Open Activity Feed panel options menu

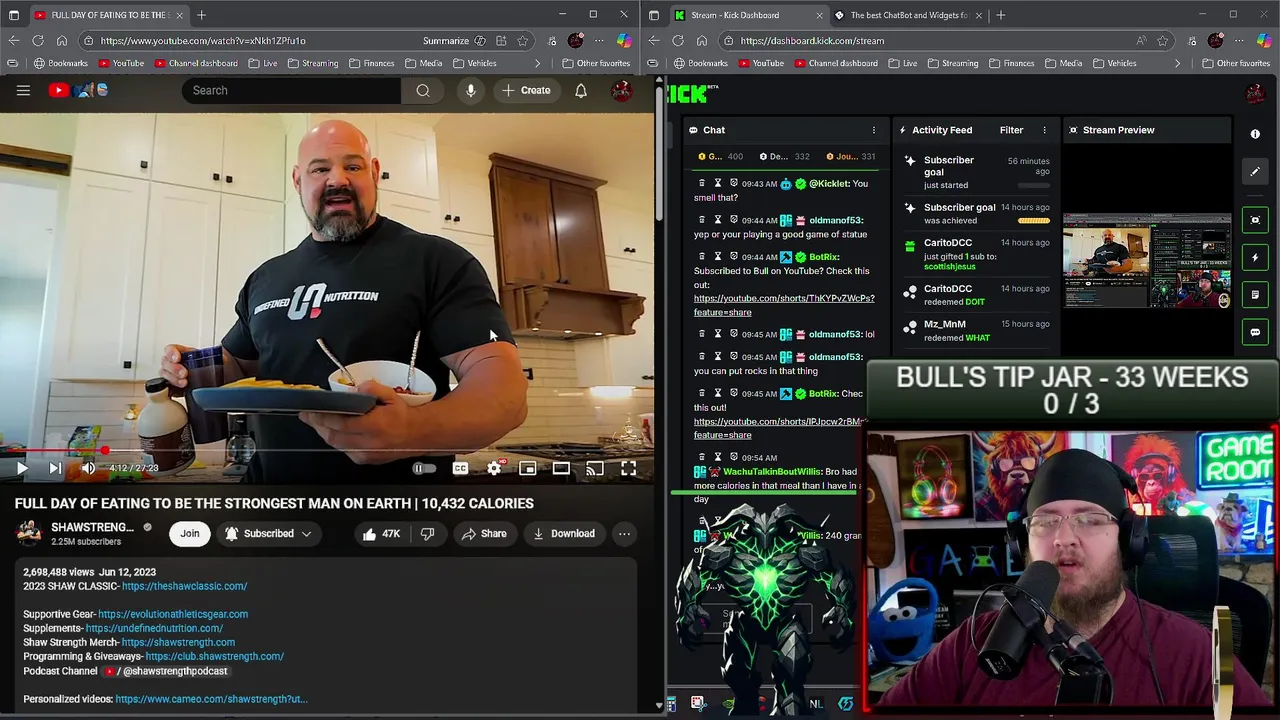pyautogui.click(x=1044, y=130)
